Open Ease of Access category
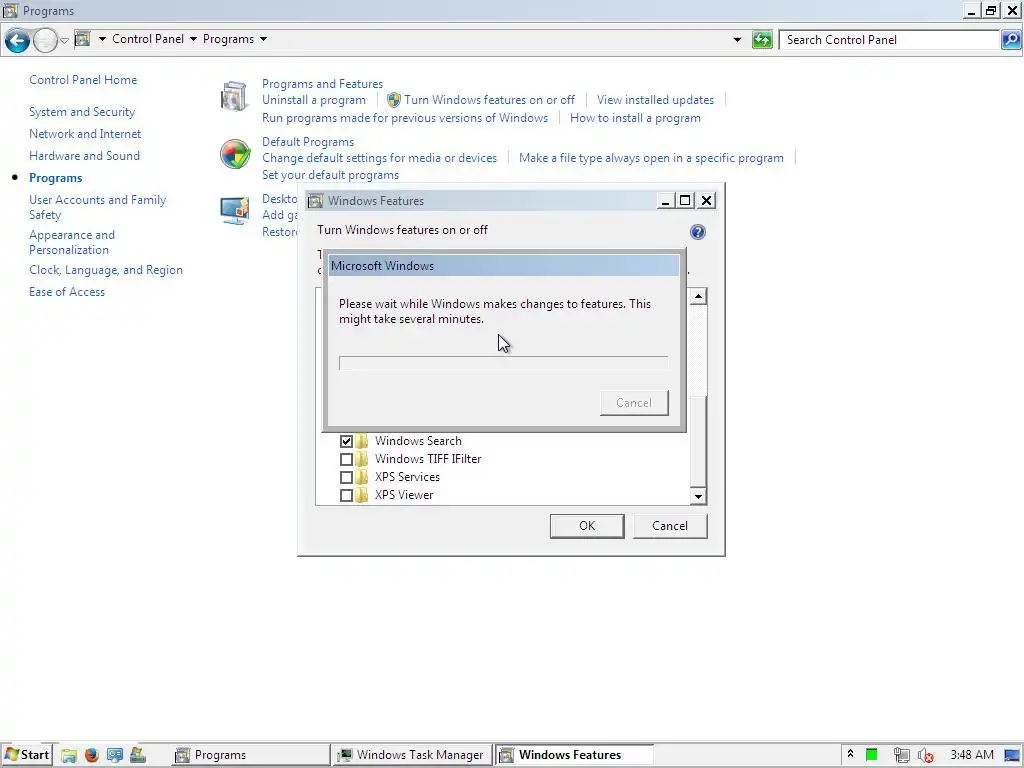This screenshot has height=768, width=1024. click(x=67, y=292)
